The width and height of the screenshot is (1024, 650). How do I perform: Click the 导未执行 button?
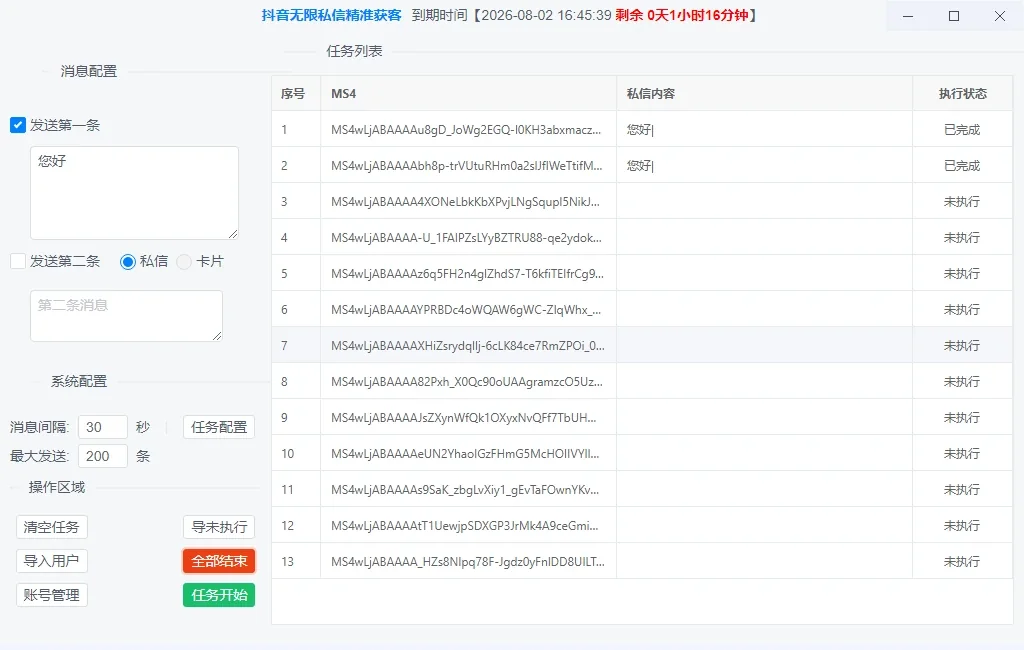[219, 527]
